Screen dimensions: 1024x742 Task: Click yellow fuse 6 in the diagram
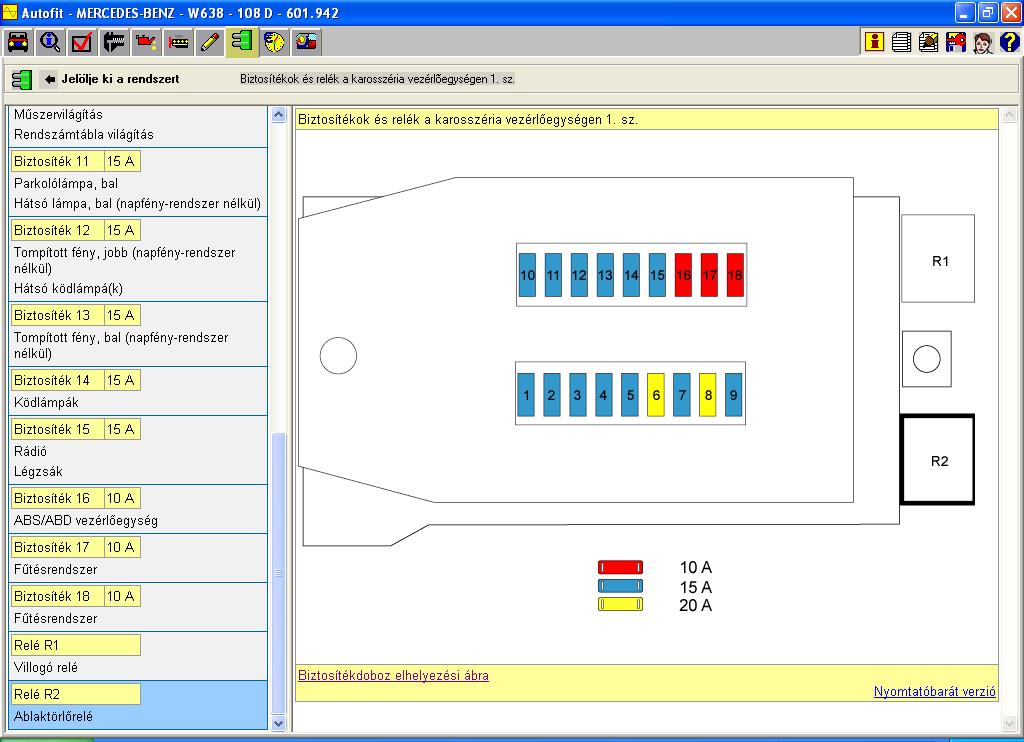click(x=656, y=395)
